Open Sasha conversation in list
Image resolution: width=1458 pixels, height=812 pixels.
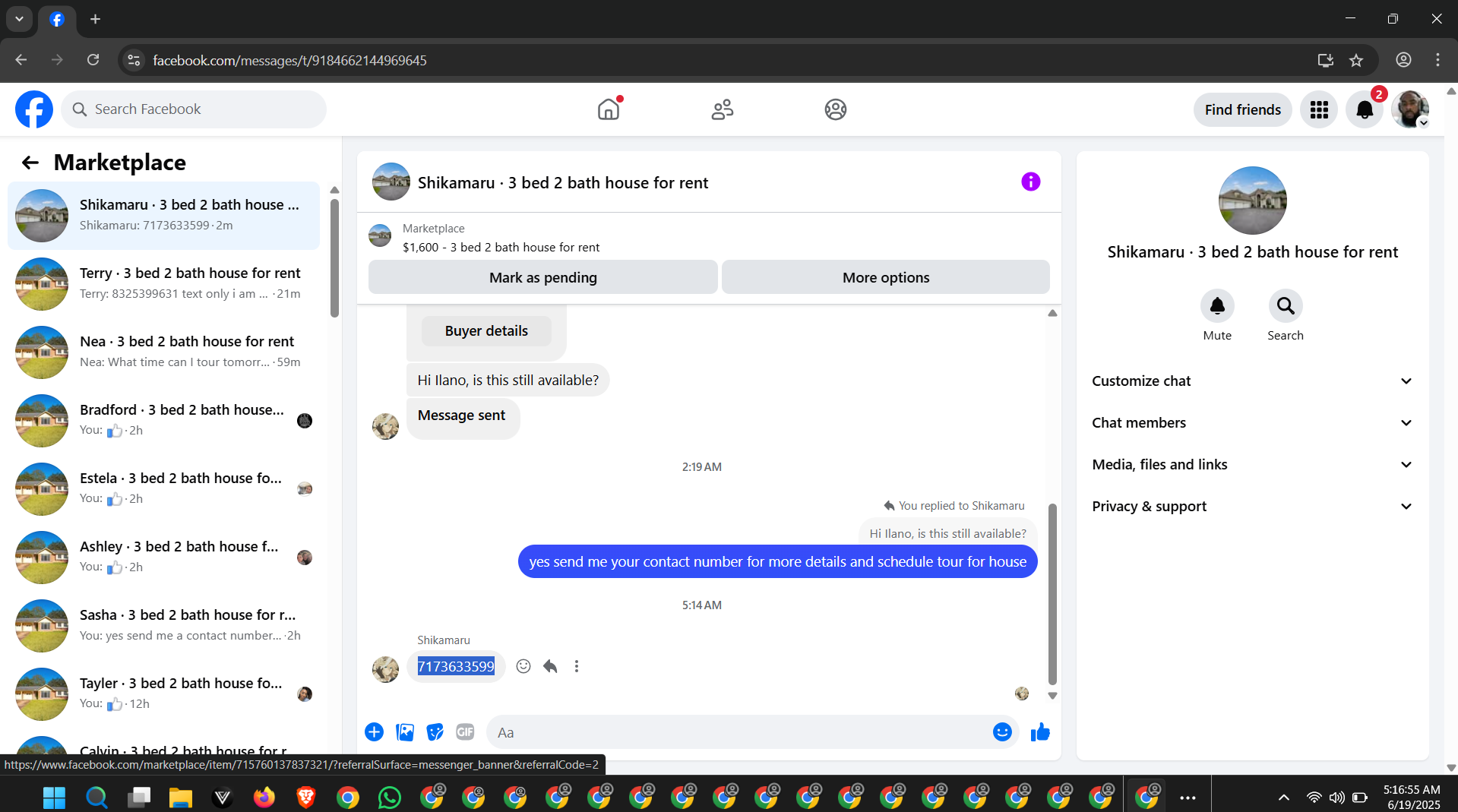click(x=163, y=626)
